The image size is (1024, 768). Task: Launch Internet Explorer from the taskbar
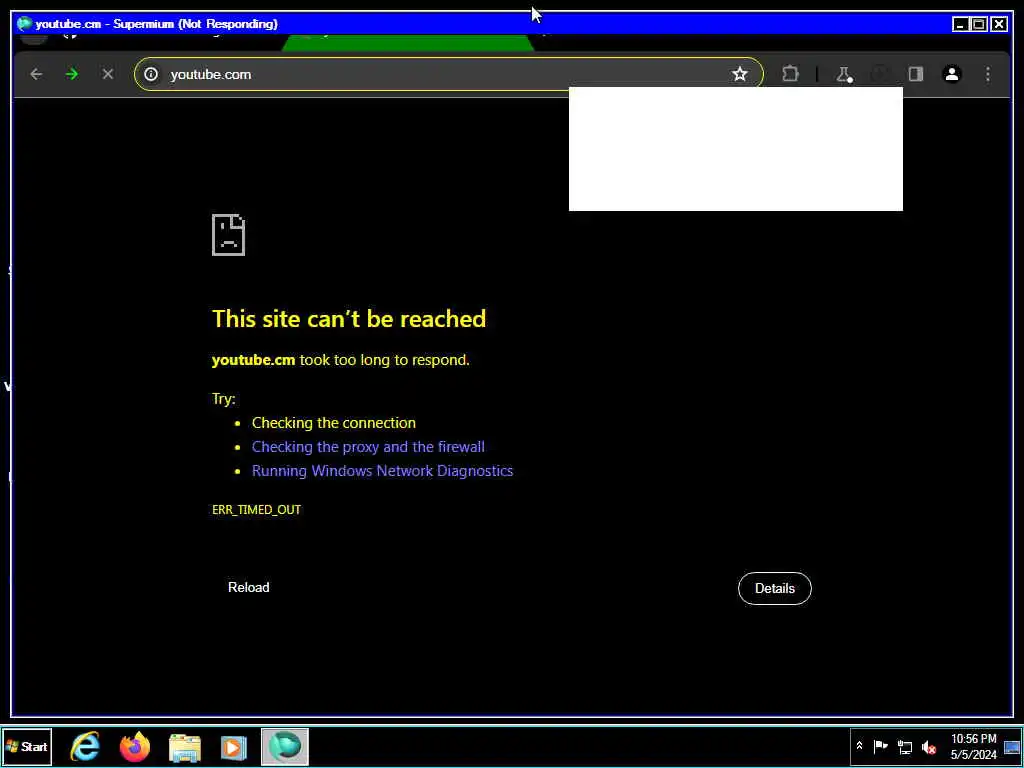pyautogui.click(x=85, y=746)
